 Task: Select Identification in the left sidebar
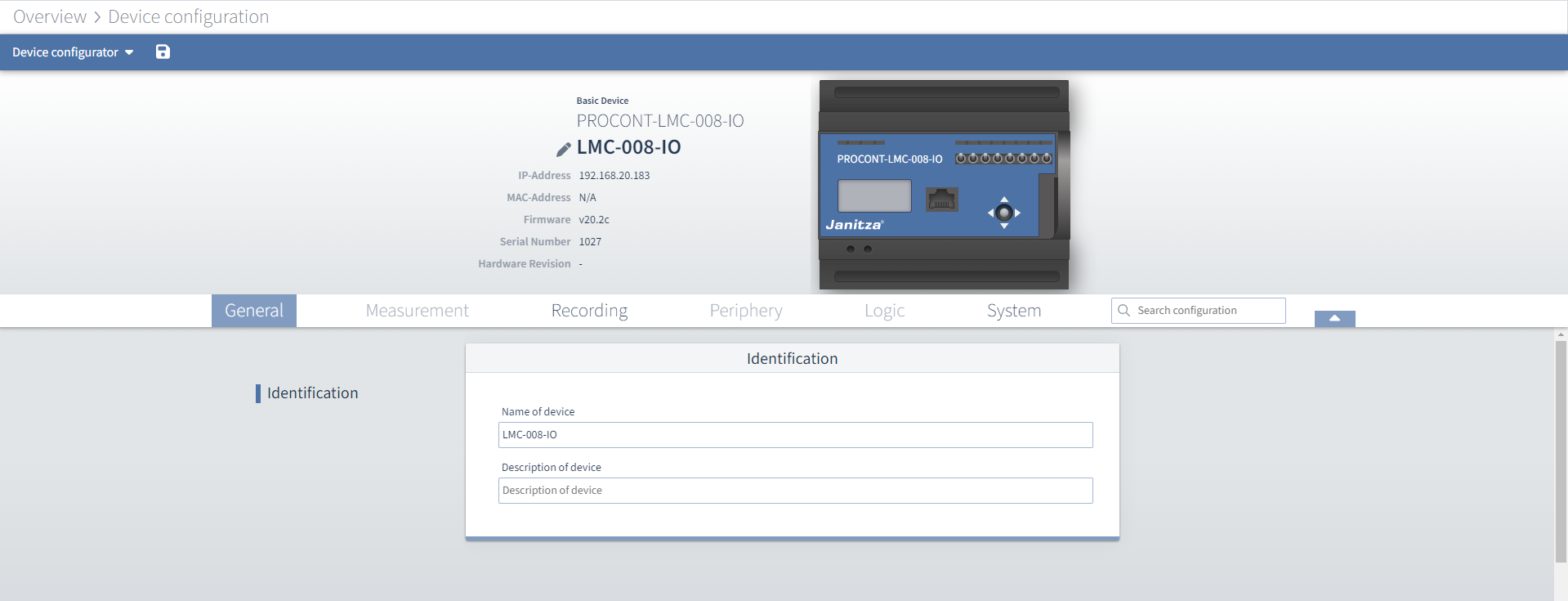312,393
